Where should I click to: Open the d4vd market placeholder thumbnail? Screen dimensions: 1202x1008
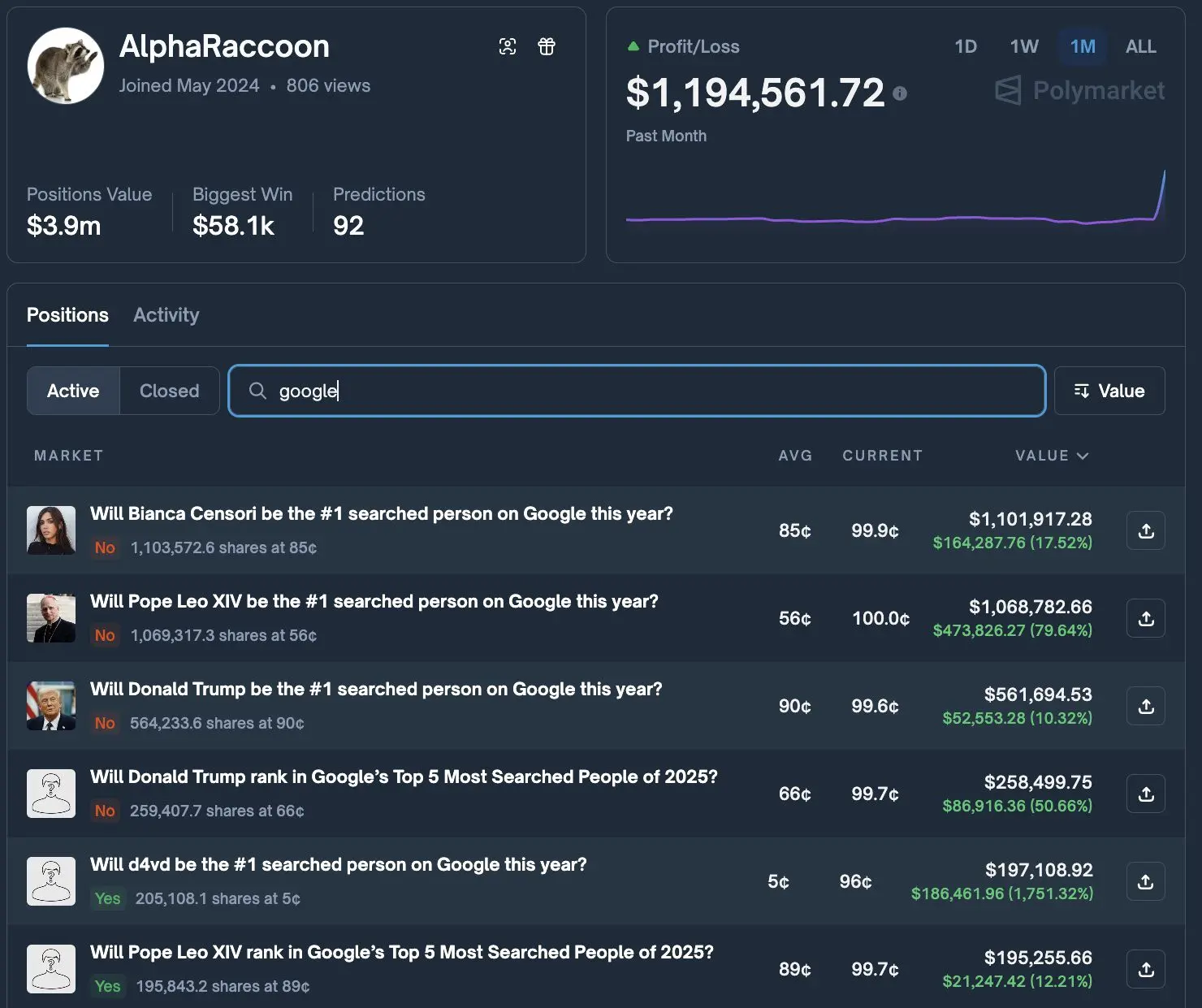[51, 881]
